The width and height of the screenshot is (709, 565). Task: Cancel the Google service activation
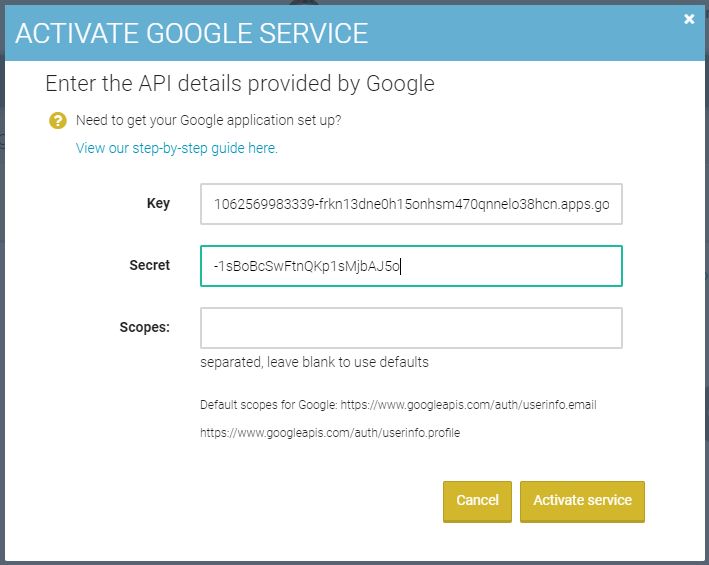pos(477,501)
